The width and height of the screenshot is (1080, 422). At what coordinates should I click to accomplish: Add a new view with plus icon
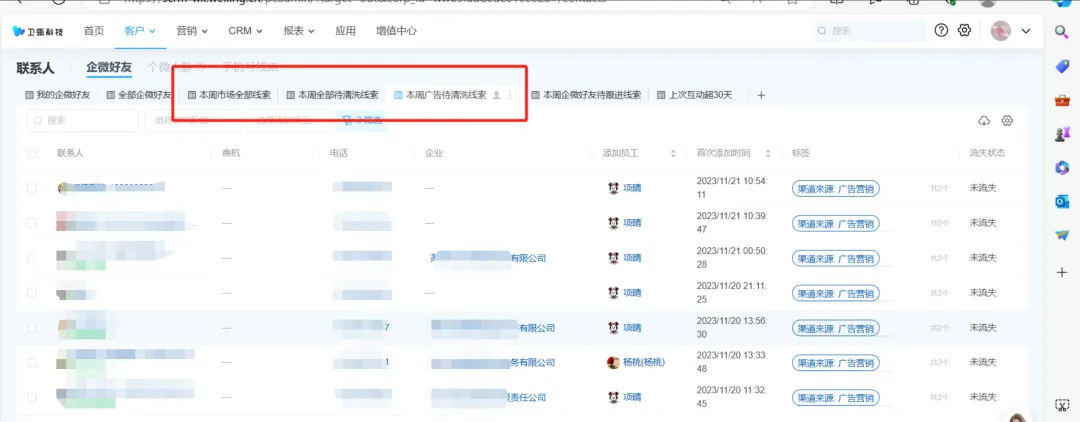tap(761, 96)
